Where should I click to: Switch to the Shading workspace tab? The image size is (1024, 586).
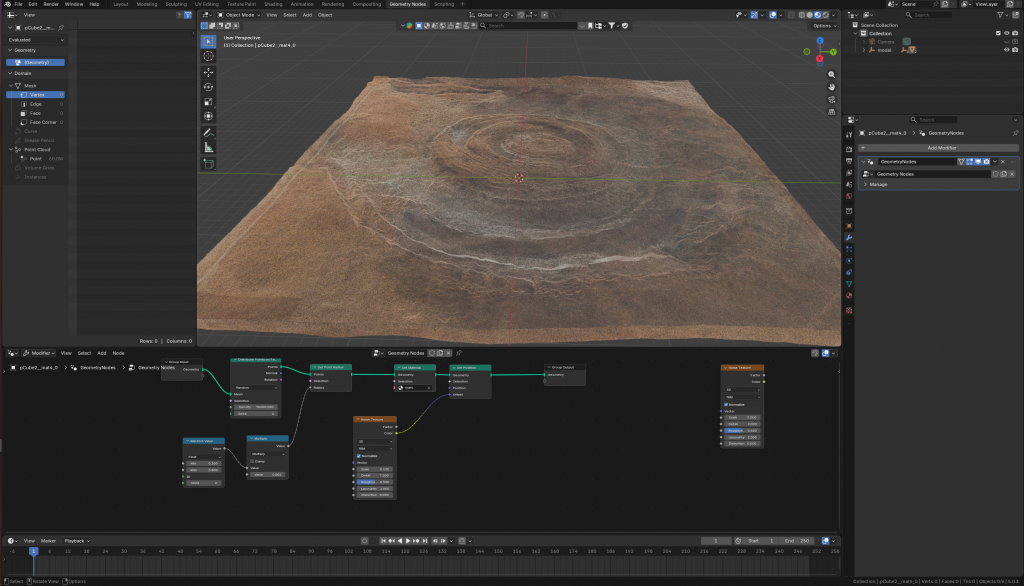(x=273, y=4)
